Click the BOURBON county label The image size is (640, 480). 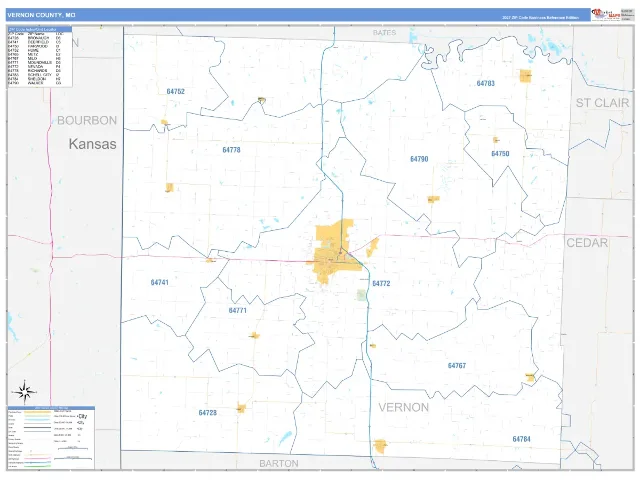(x=87, y=120)
